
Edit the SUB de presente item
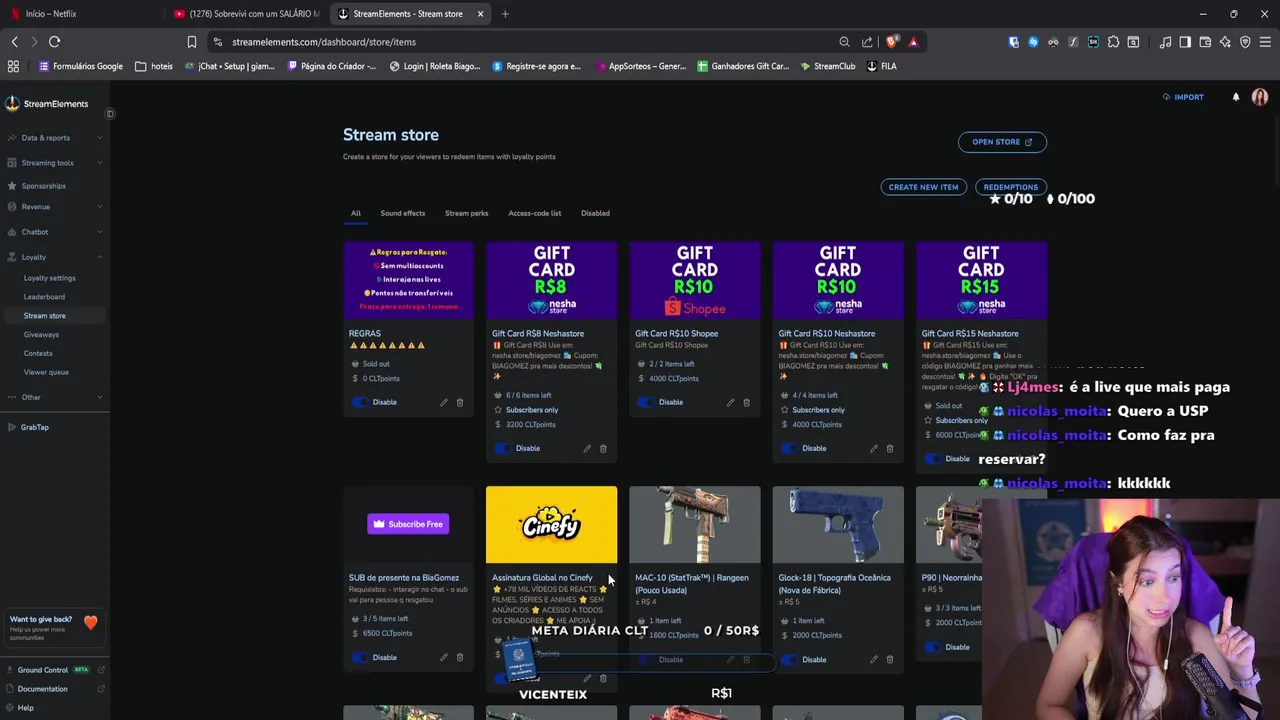pos(444,657)
